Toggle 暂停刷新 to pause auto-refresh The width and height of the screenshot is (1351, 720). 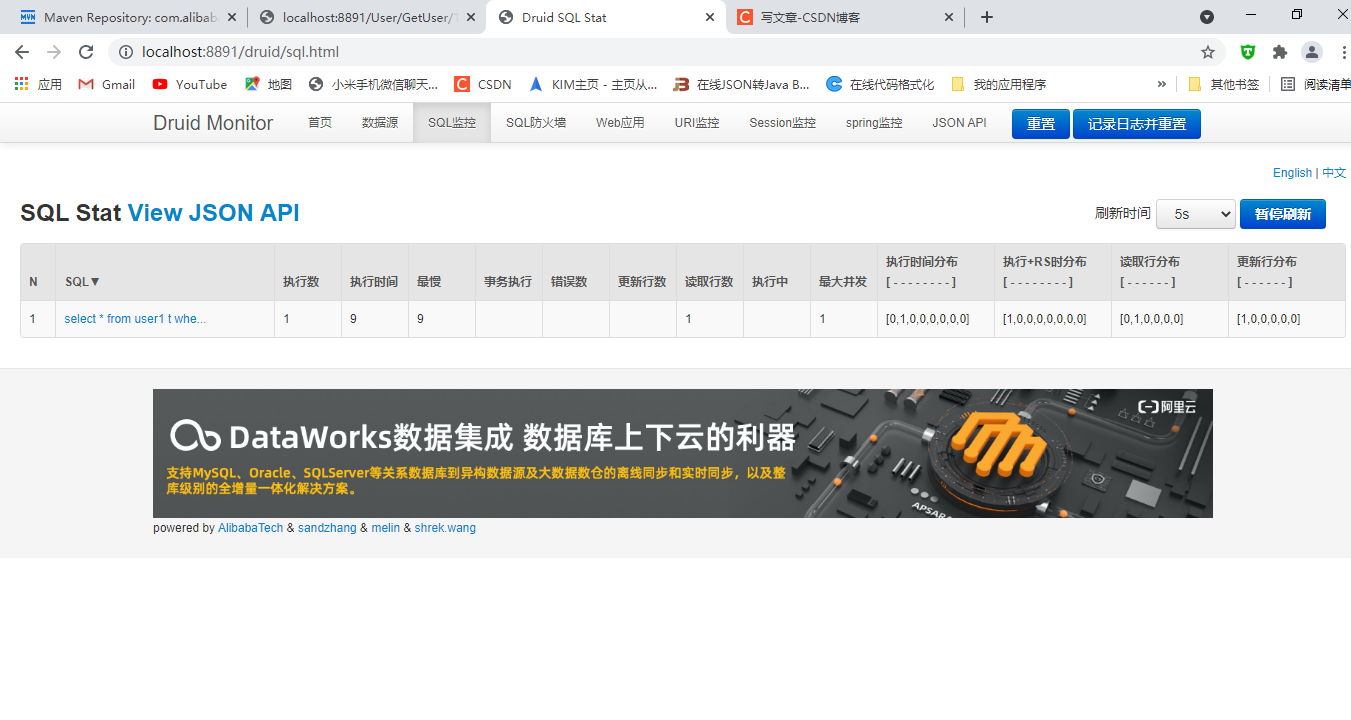(x=1282, y=213)
